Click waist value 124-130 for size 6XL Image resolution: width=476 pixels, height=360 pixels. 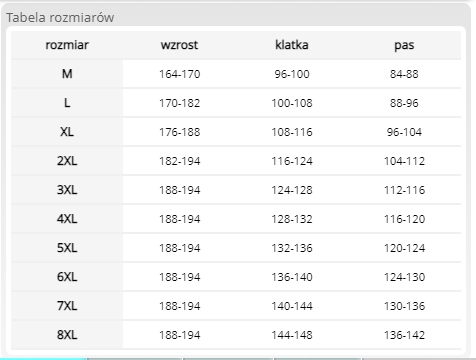404,277
